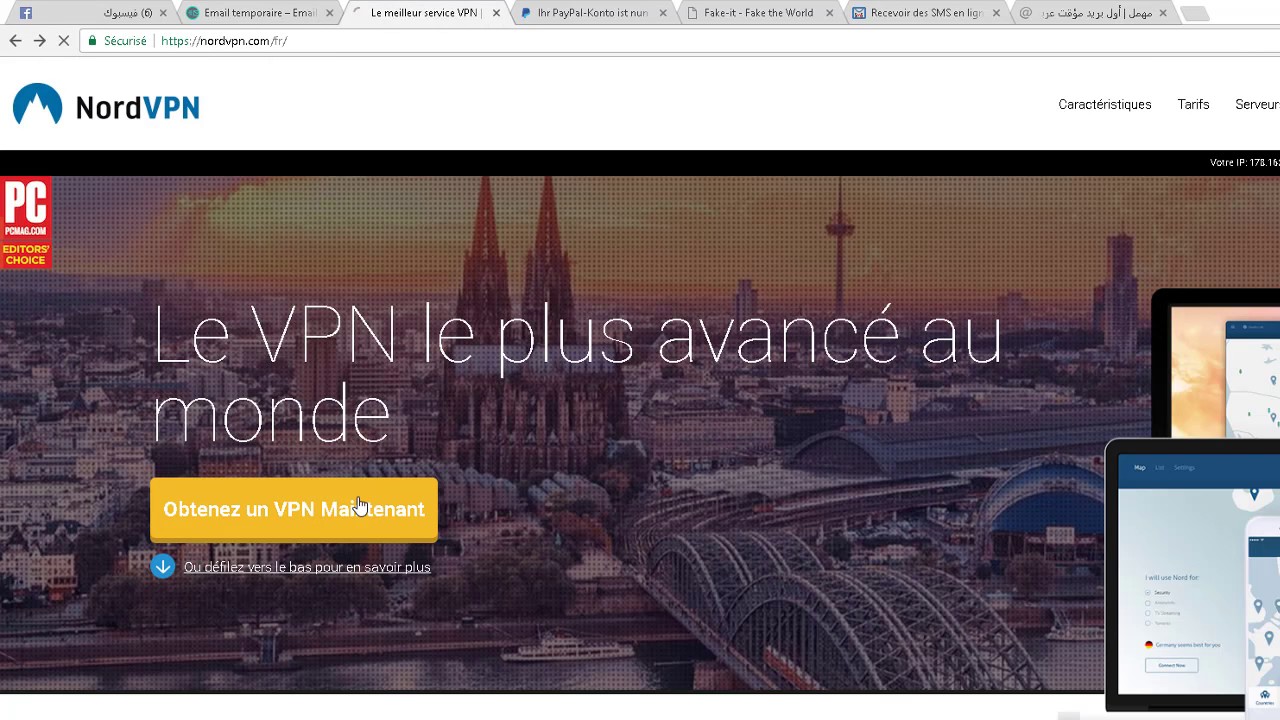
Task: Go back to the previous page
Action: point(15,41)
